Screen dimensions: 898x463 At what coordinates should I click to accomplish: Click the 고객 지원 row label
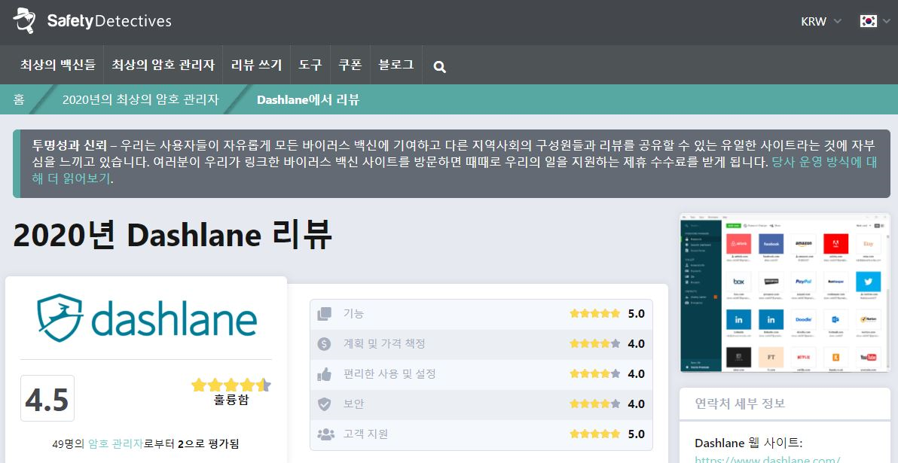tap(365, 434)
